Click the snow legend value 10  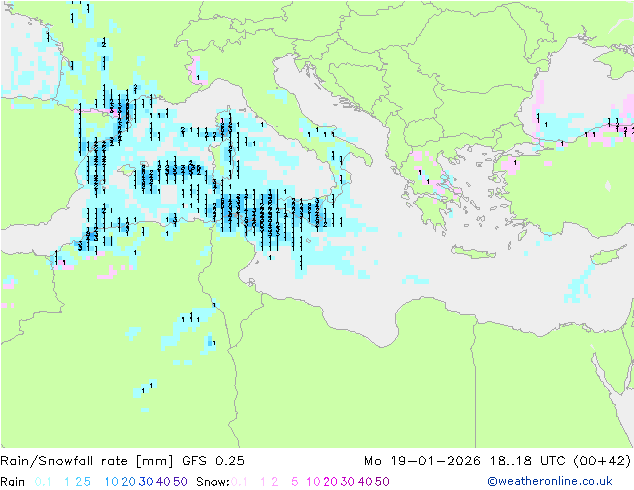[313, 482]
